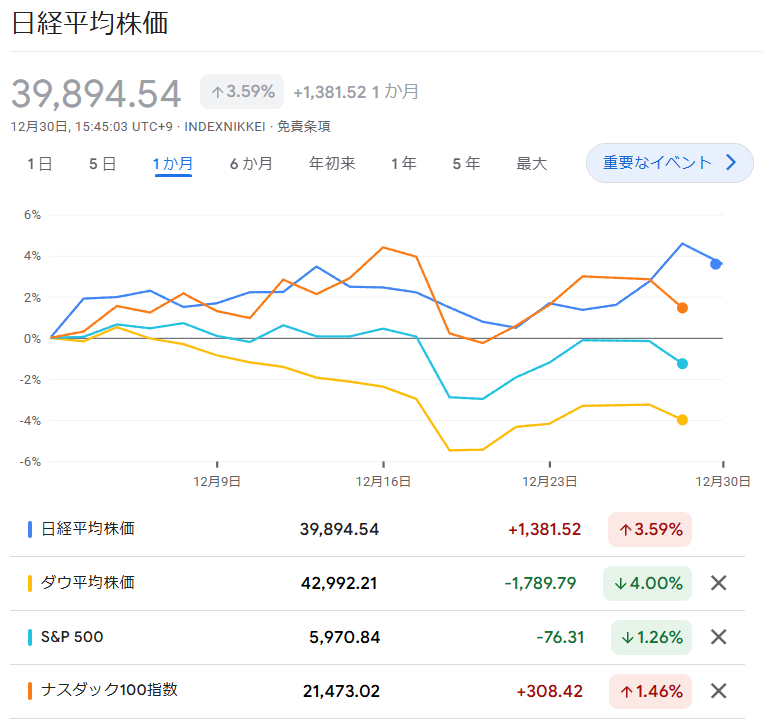Switch to the 5日 range tab

(102, 164)
